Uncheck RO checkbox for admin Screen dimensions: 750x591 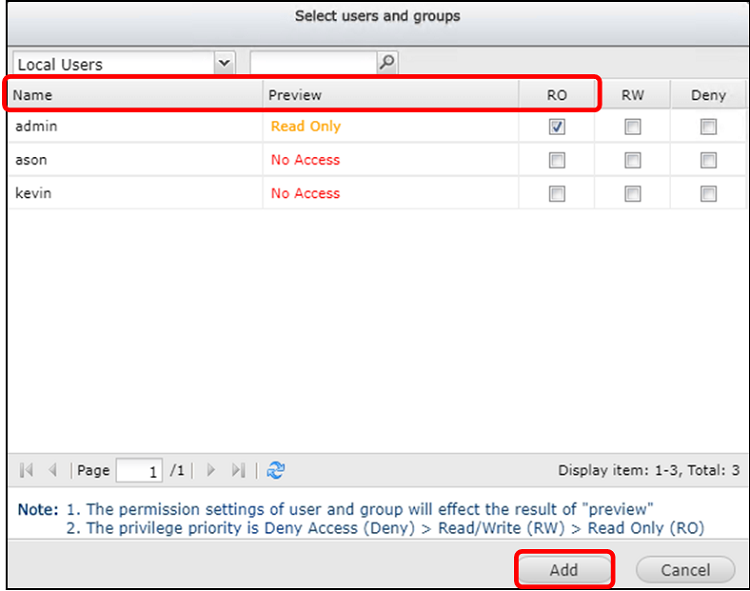[x=557, y=127]
